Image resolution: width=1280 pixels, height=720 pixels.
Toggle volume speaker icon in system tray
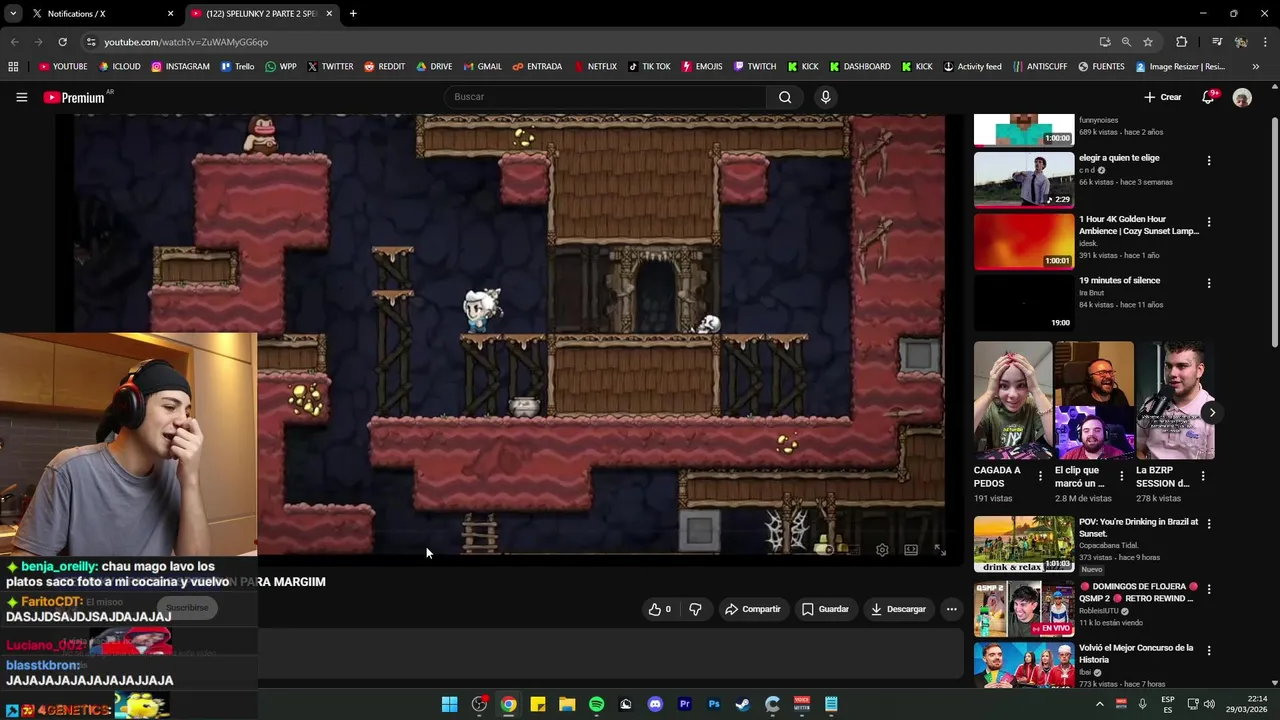[1209, 704]
